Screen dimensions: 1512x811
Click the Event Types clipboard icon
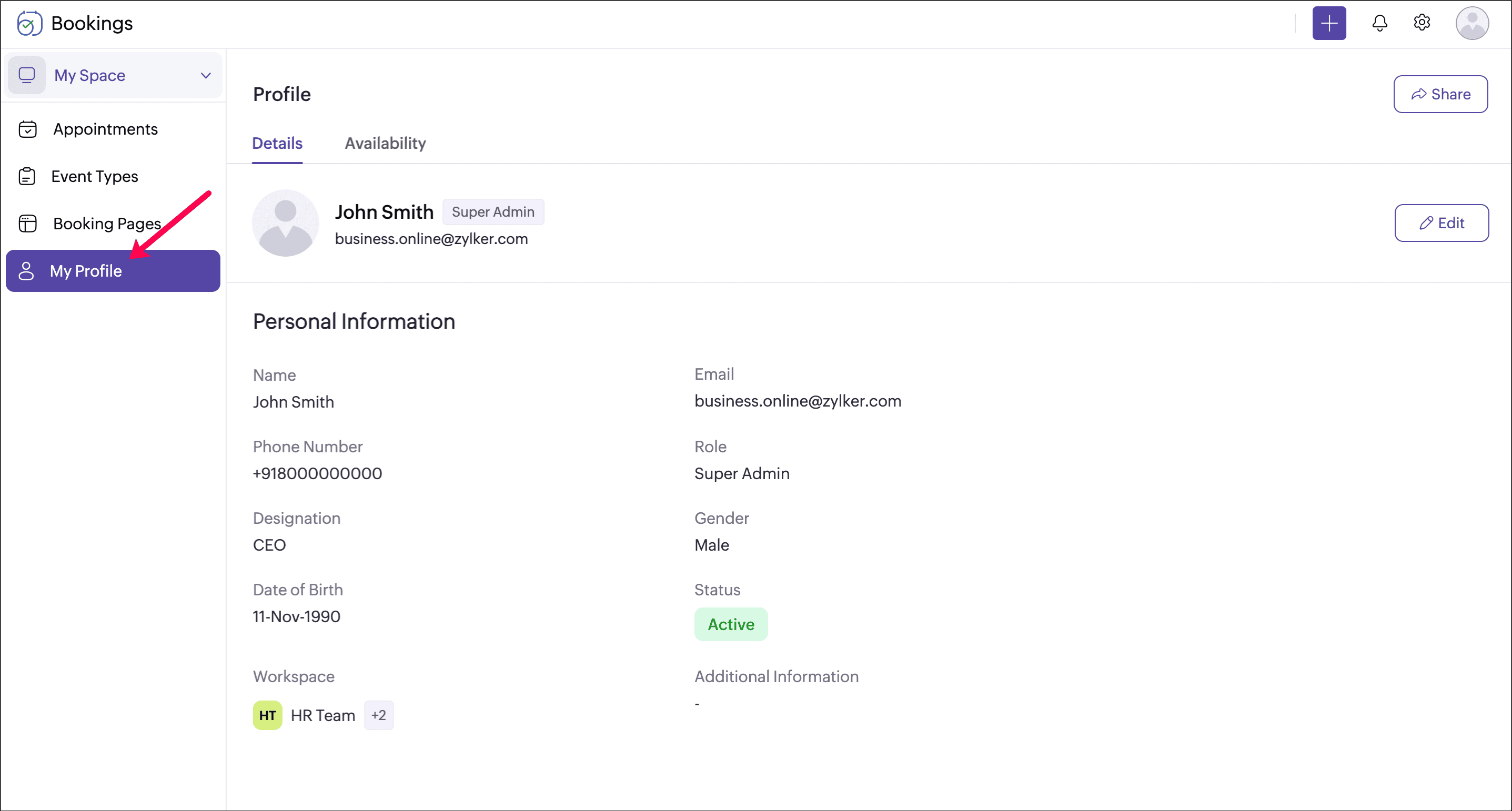click(x=27, y=176)
